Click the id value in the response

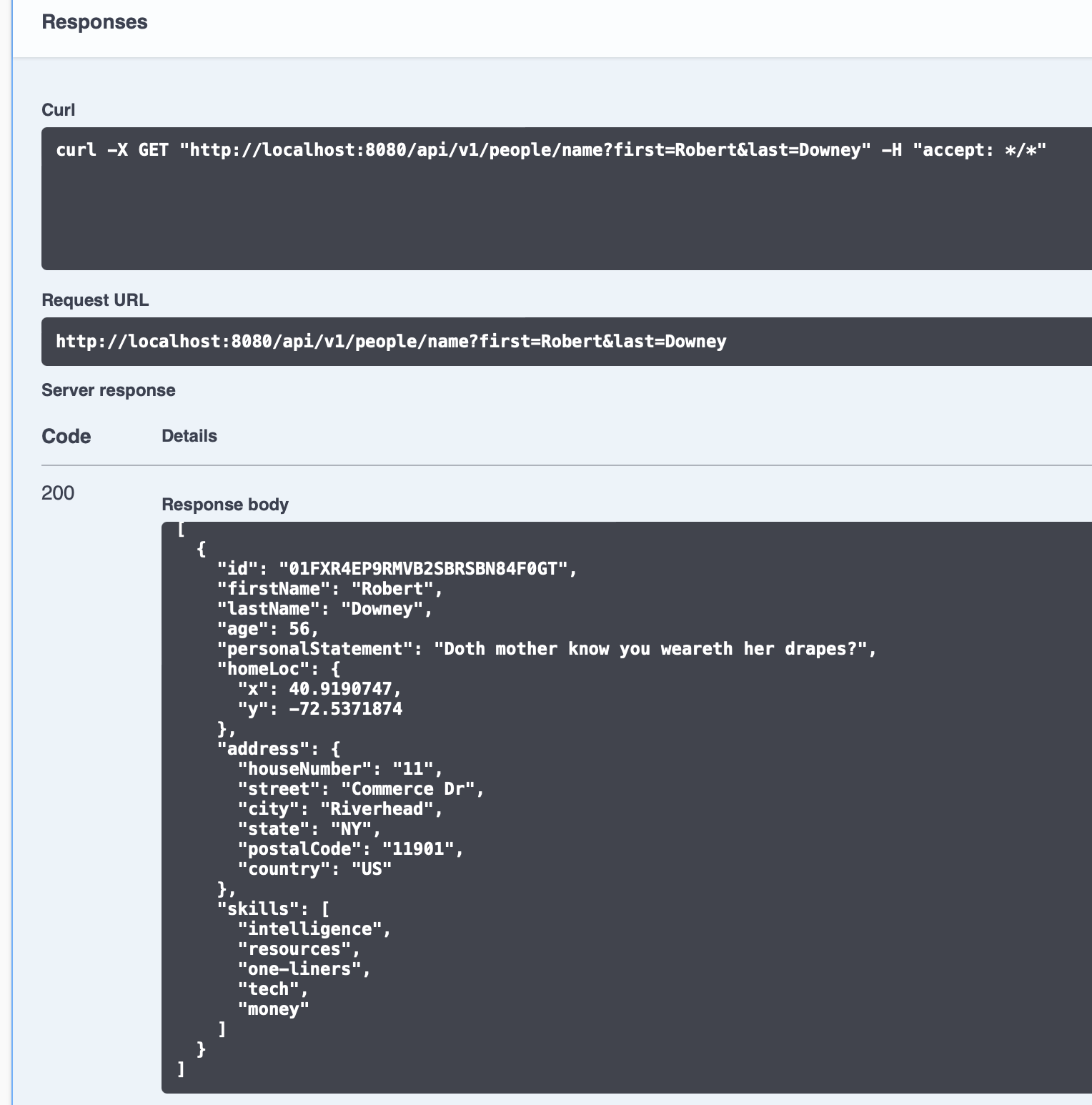point(427,569)
